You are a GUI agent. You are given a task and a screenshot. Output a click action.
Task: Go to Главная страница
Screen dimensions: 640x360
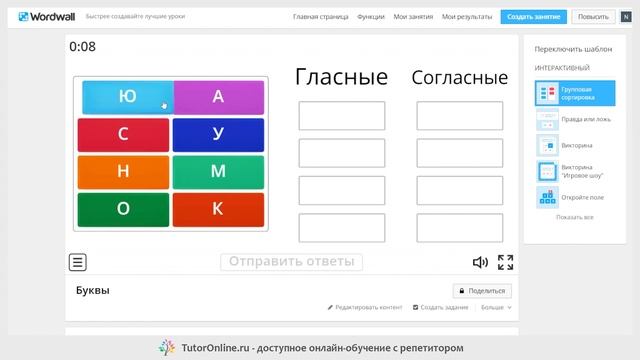[320, 17]
